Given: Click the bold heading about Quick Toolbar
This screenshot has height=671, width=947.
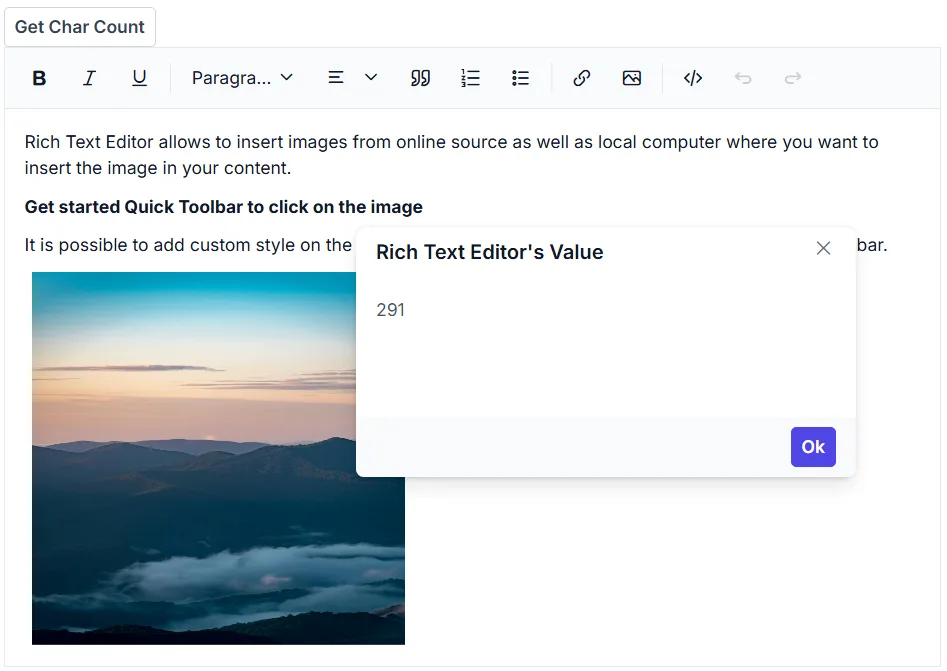Looking at the screenshot, I should click(223, 207).
